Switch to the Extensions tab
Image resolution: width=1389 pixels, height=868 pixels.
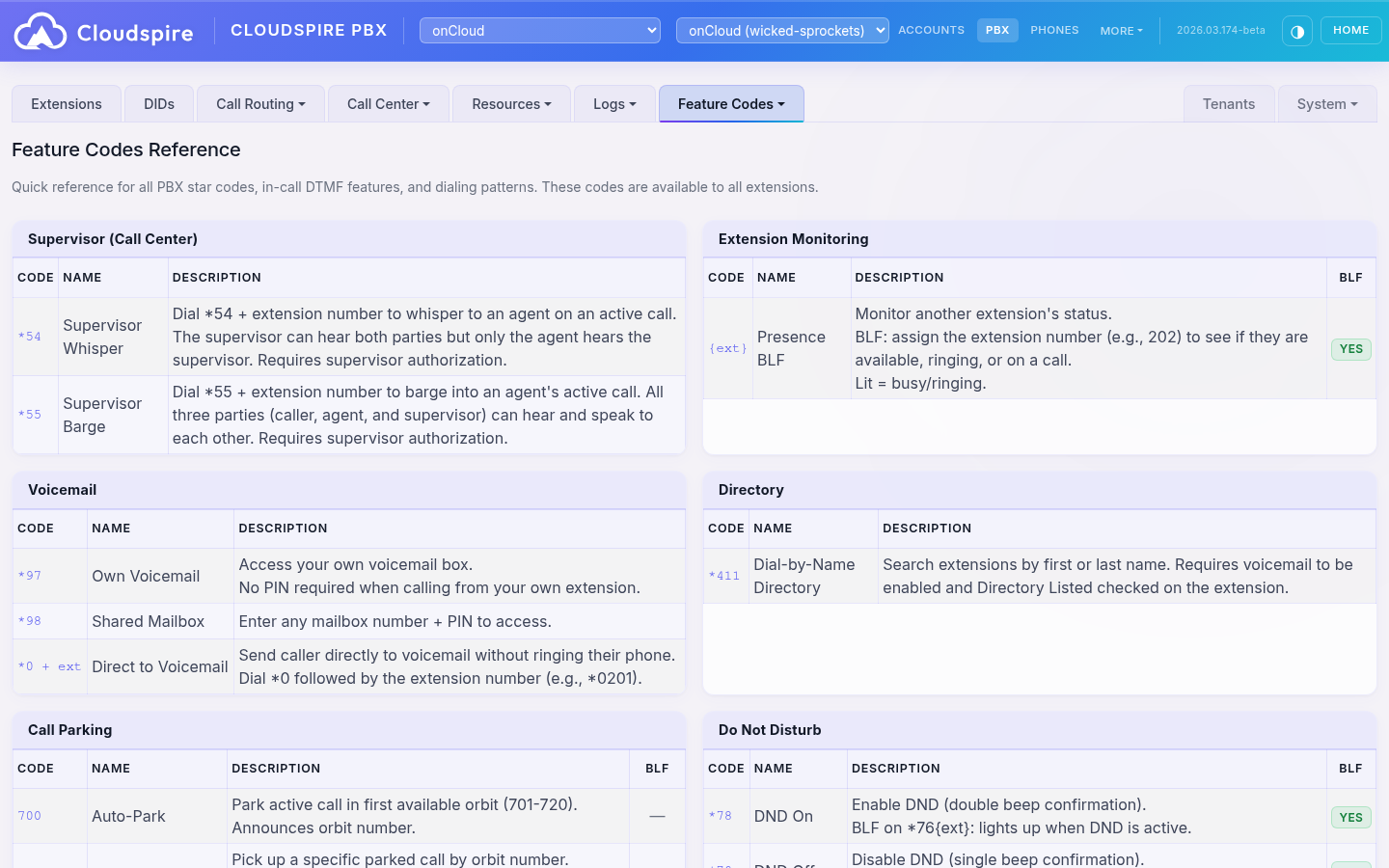point(66,103)
